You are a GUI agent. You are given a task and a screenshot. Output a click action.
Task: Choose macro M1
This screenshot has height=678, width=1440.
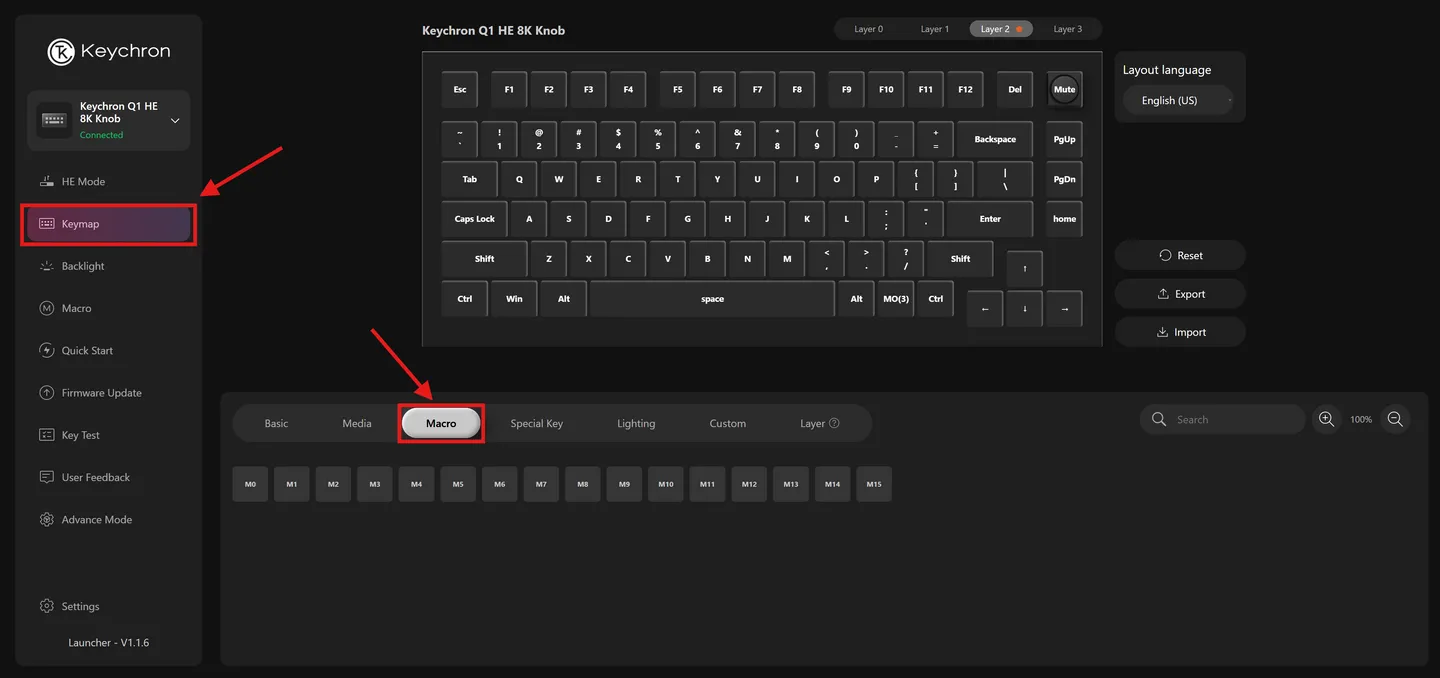click(292, 484)
